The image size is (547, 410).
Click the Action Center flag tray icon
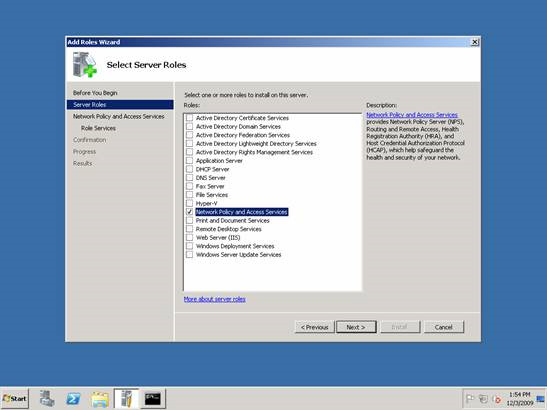pos(470,398)
